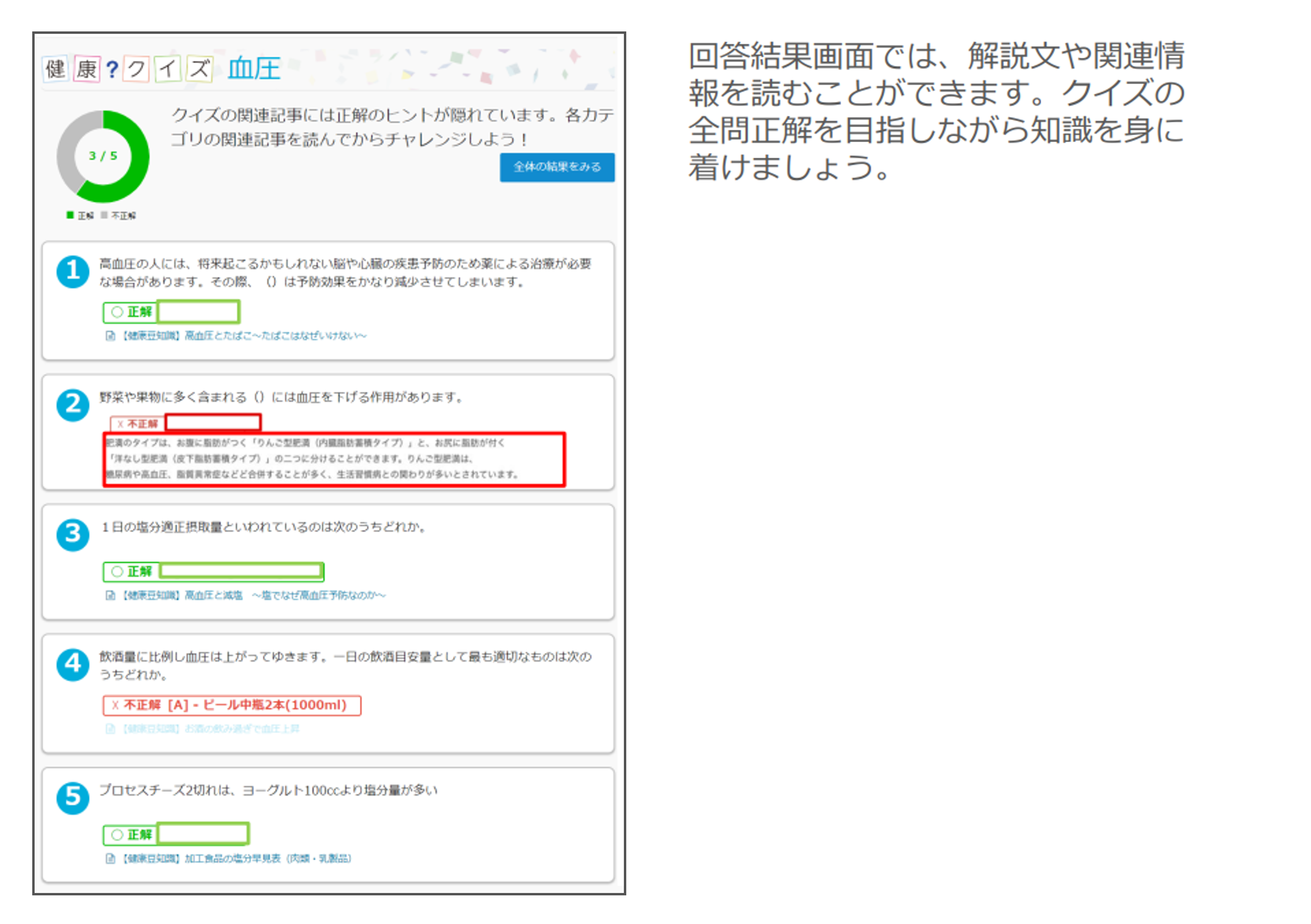Click the 全体の結果をみる button
This screenshot has width=1311, height=924.
(x=557, y=167)
